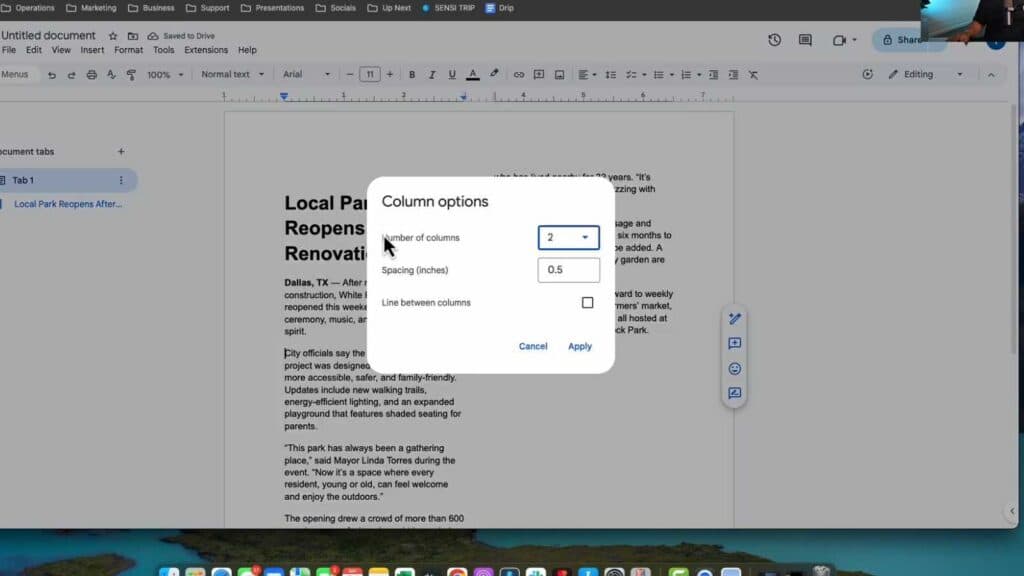Click the line and paragraph spacing icon
Image resolution: width=1024 pixels, height=576 pixels.
tap(611, 74)
